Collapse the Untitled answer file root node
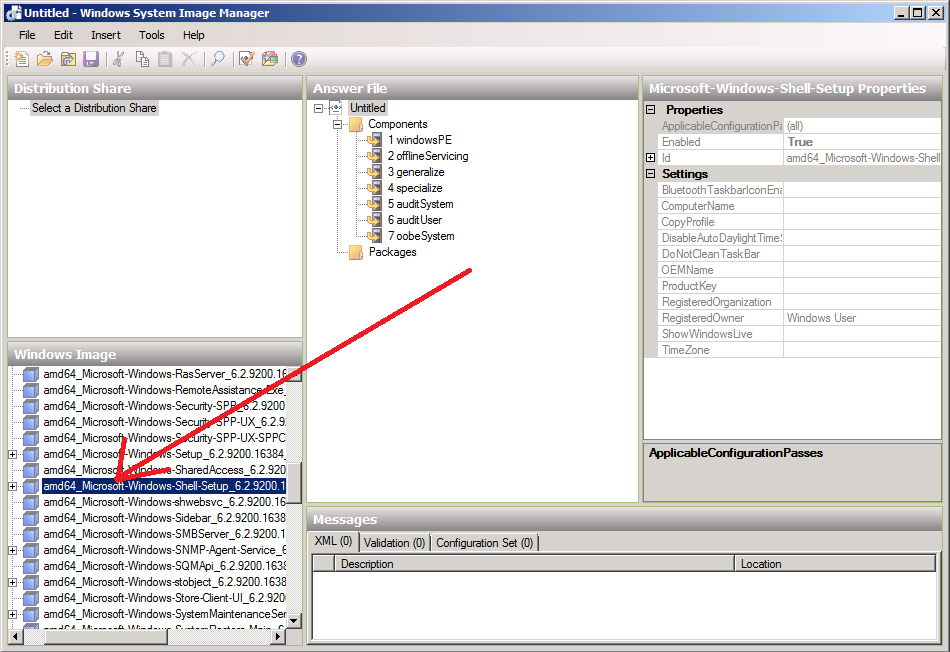 (319, 108)
